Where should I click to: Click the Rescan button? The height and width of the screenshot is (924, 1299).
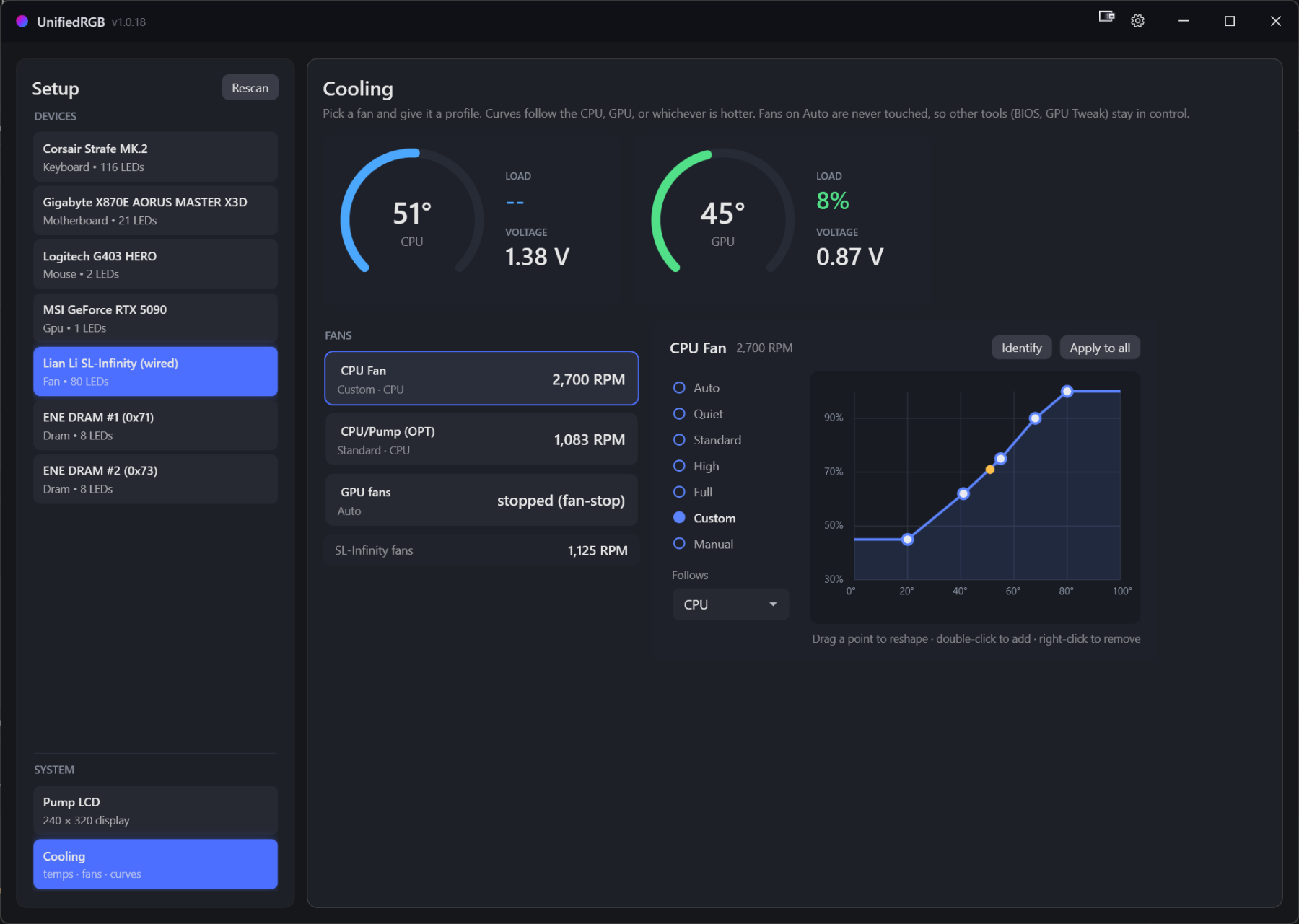[250, 88]
